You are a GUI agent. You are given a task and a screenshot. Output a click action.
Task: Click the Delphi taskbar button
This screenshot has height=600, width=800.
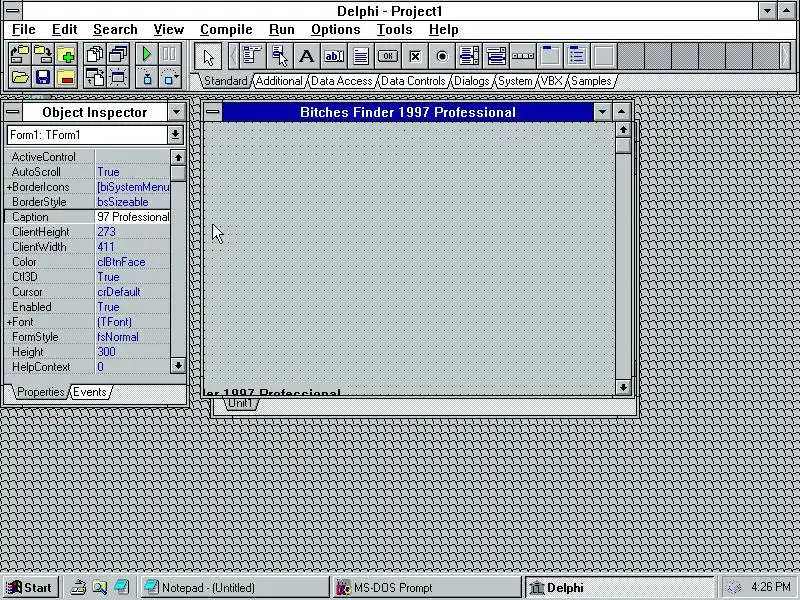pos(619,588)
